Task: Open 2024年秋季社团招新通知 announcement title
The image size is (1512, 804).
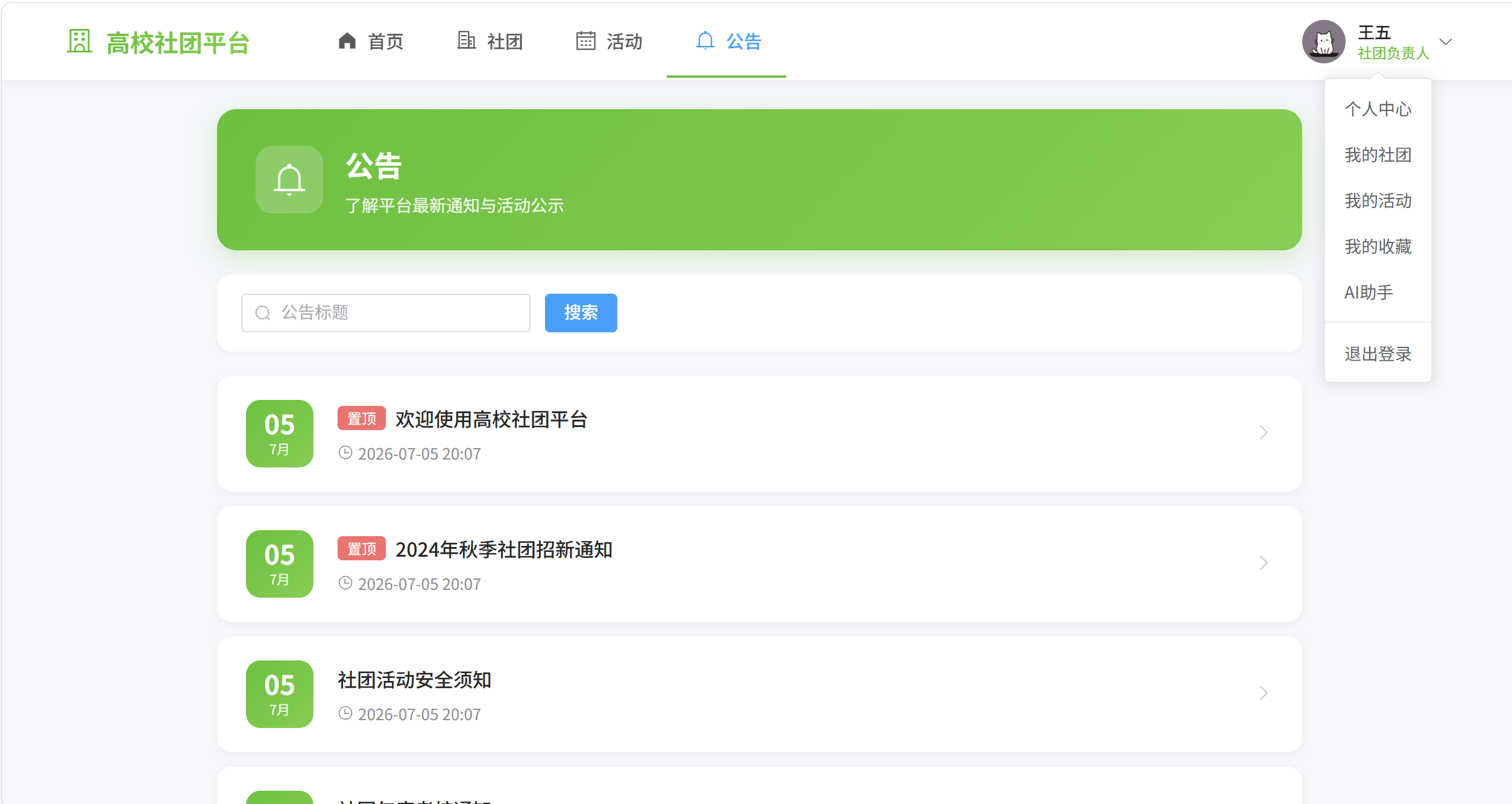Action: coord(503,549)
